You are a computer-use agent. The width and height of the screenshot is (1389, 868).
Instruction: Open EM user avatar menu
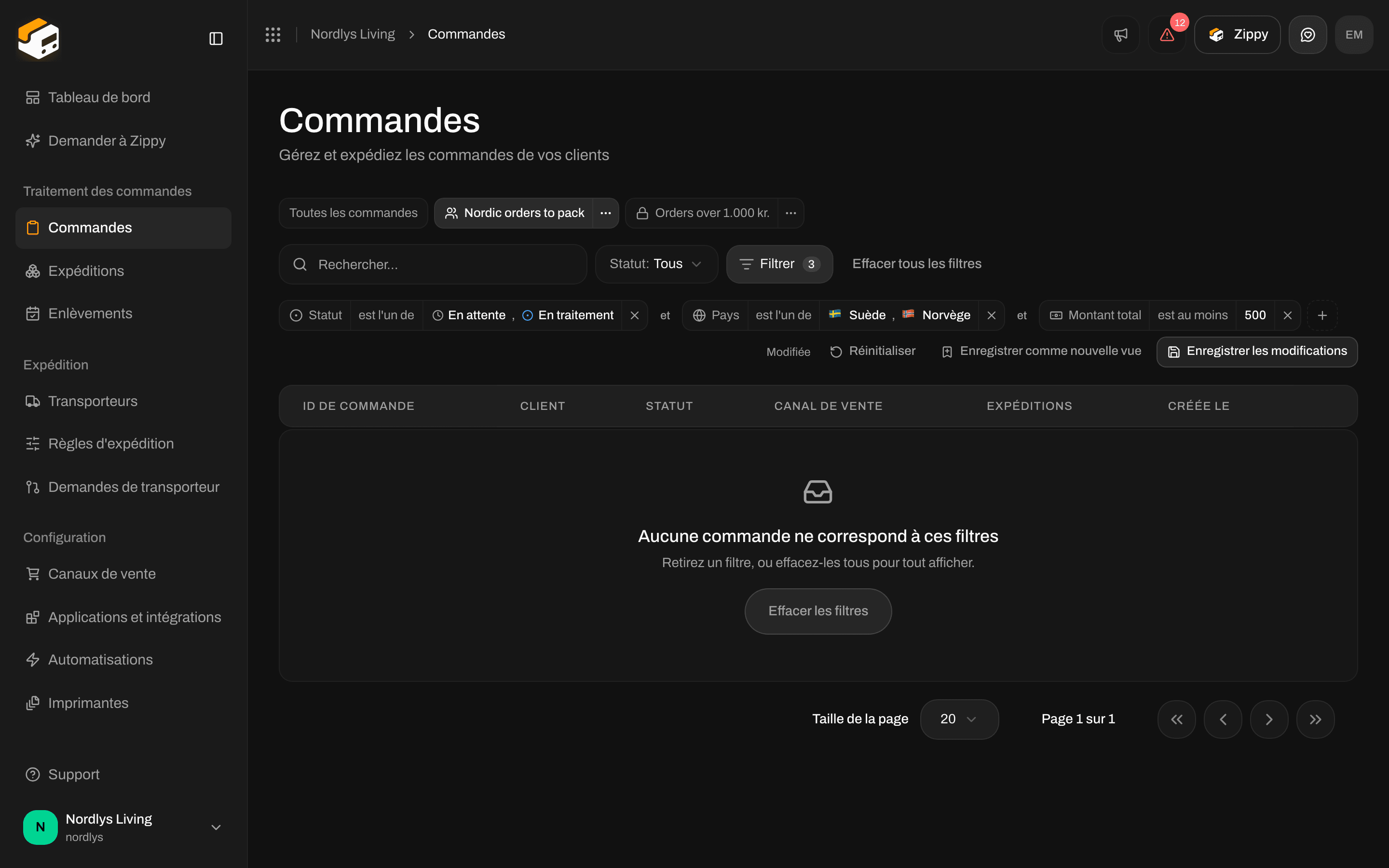click(x=1354, y=34)
